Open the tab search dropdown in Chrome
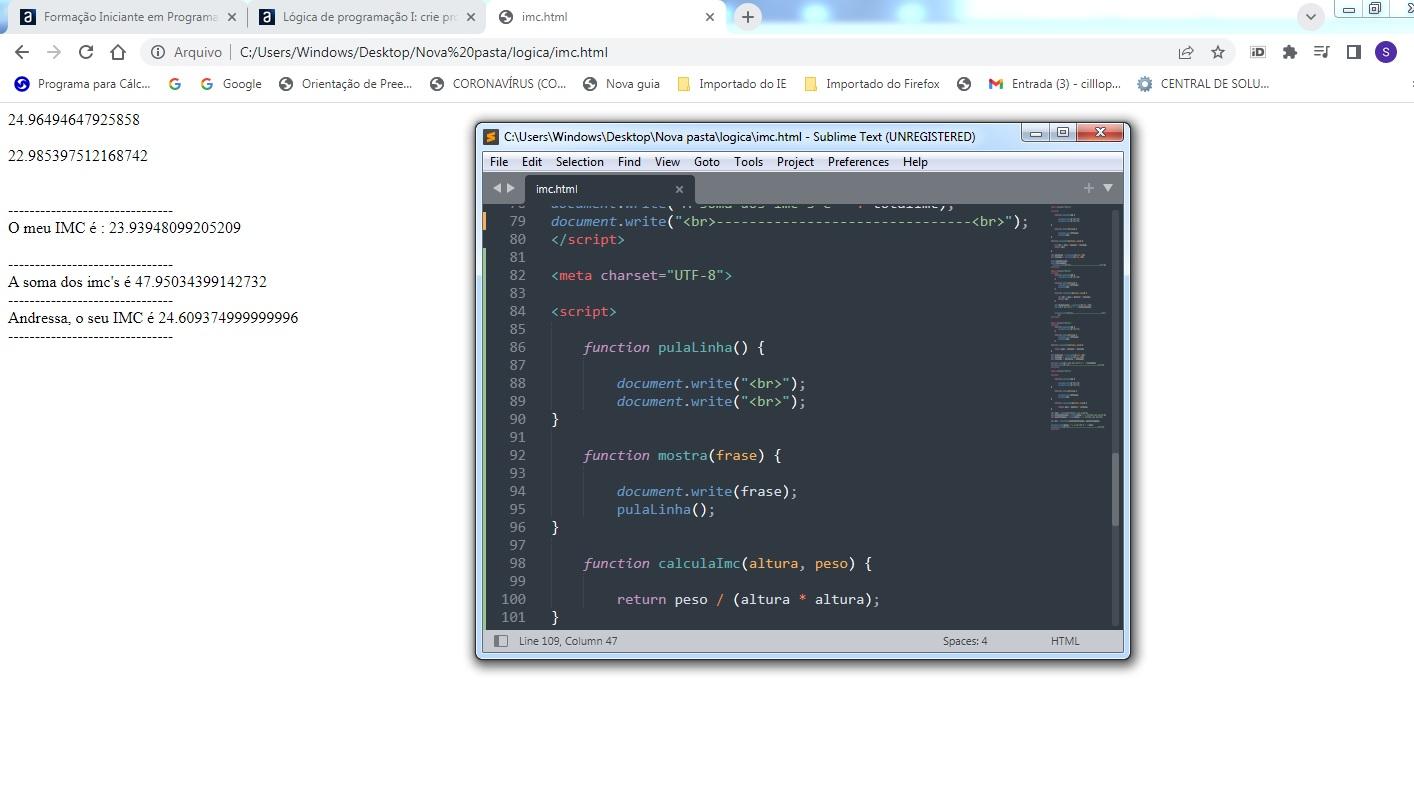This screenshot has height=800, width=1414. 1311,16
